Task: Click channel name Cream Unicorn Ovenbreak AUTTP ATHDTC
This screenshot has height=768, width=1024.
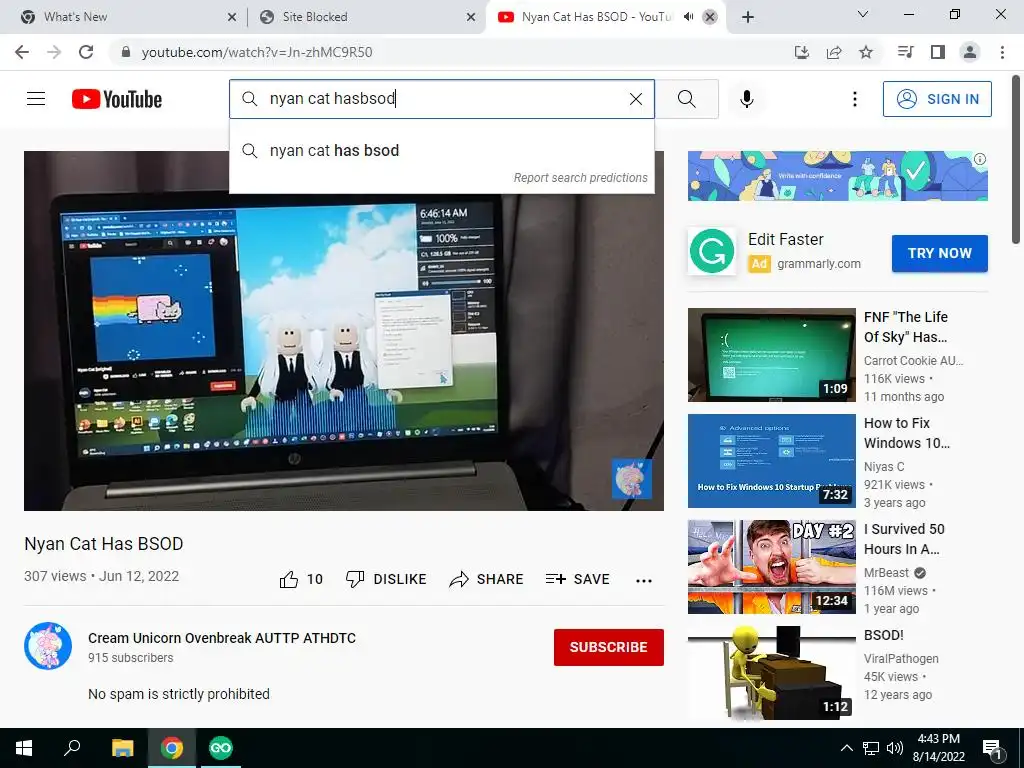Action: pyautogui.click(x=222, y=638)
